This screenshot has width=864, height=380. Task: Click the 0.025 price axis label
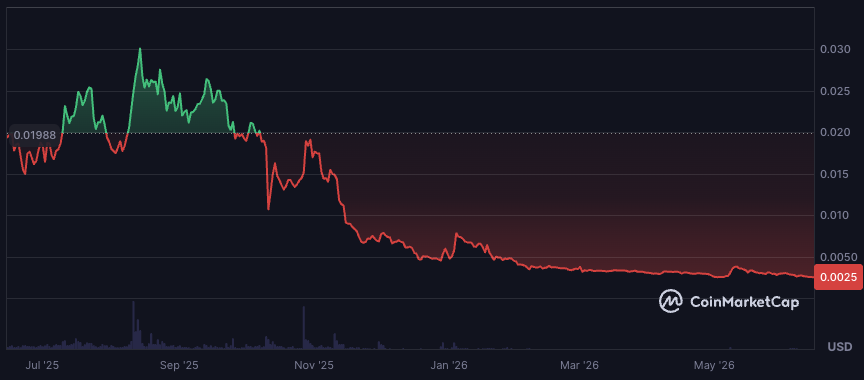pos(834,91)
